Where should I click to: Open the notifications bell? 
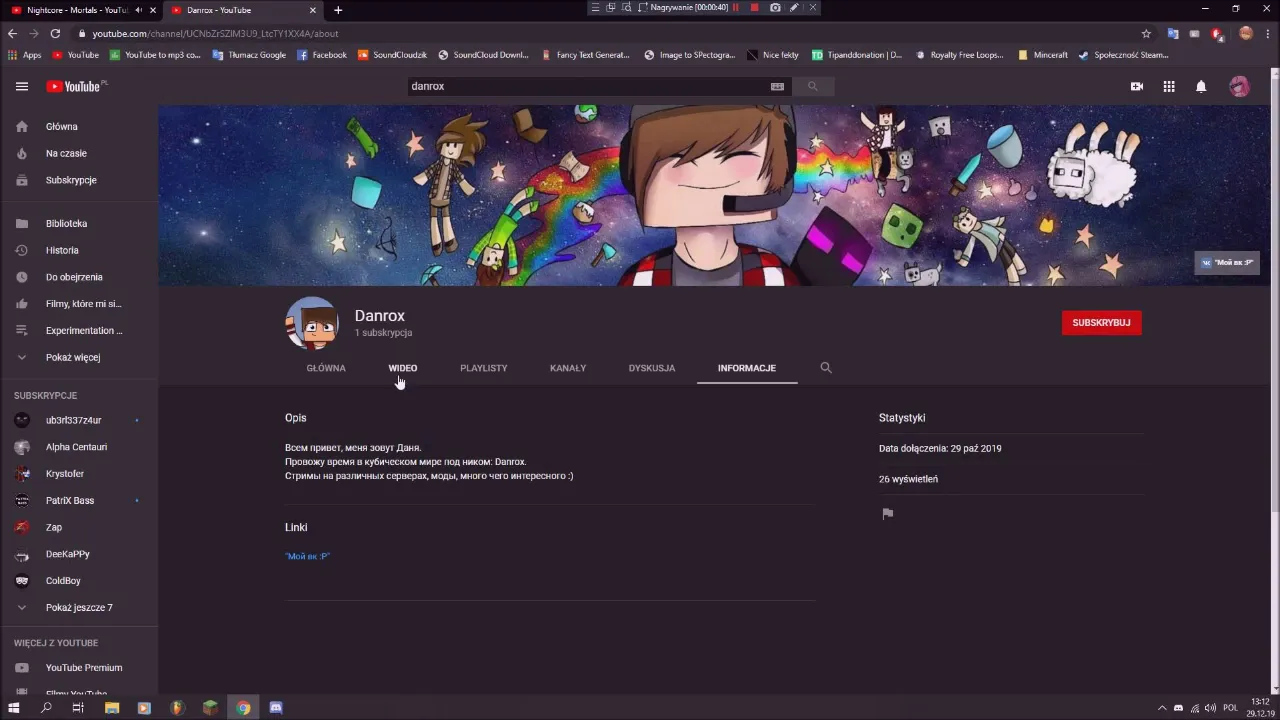tap(1201, 87)
